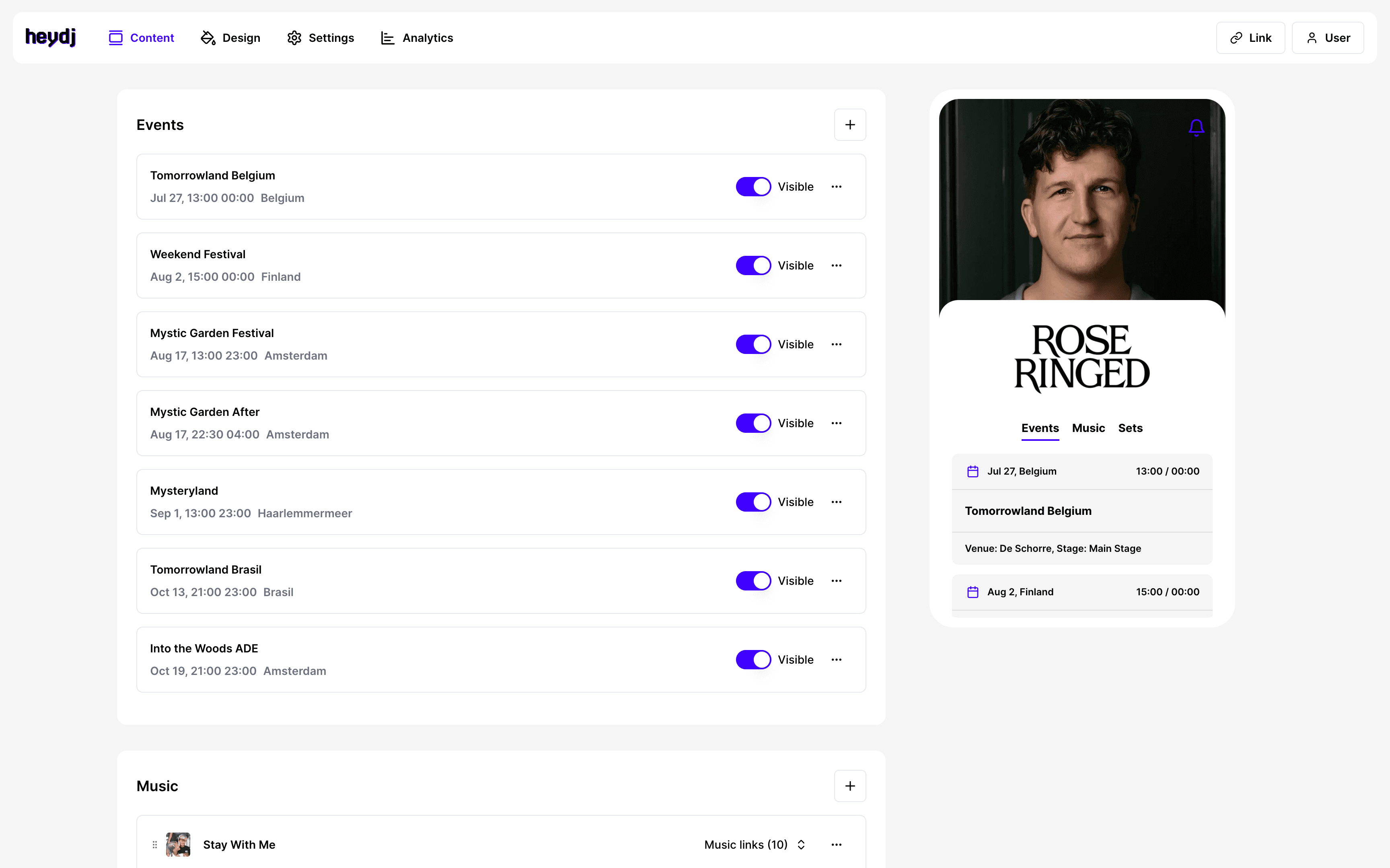Viewport: 1390px width, 868px height.
Task: Click the notification bell icon in the preview
Action: pyautogui.click(x=1196, y=127)
